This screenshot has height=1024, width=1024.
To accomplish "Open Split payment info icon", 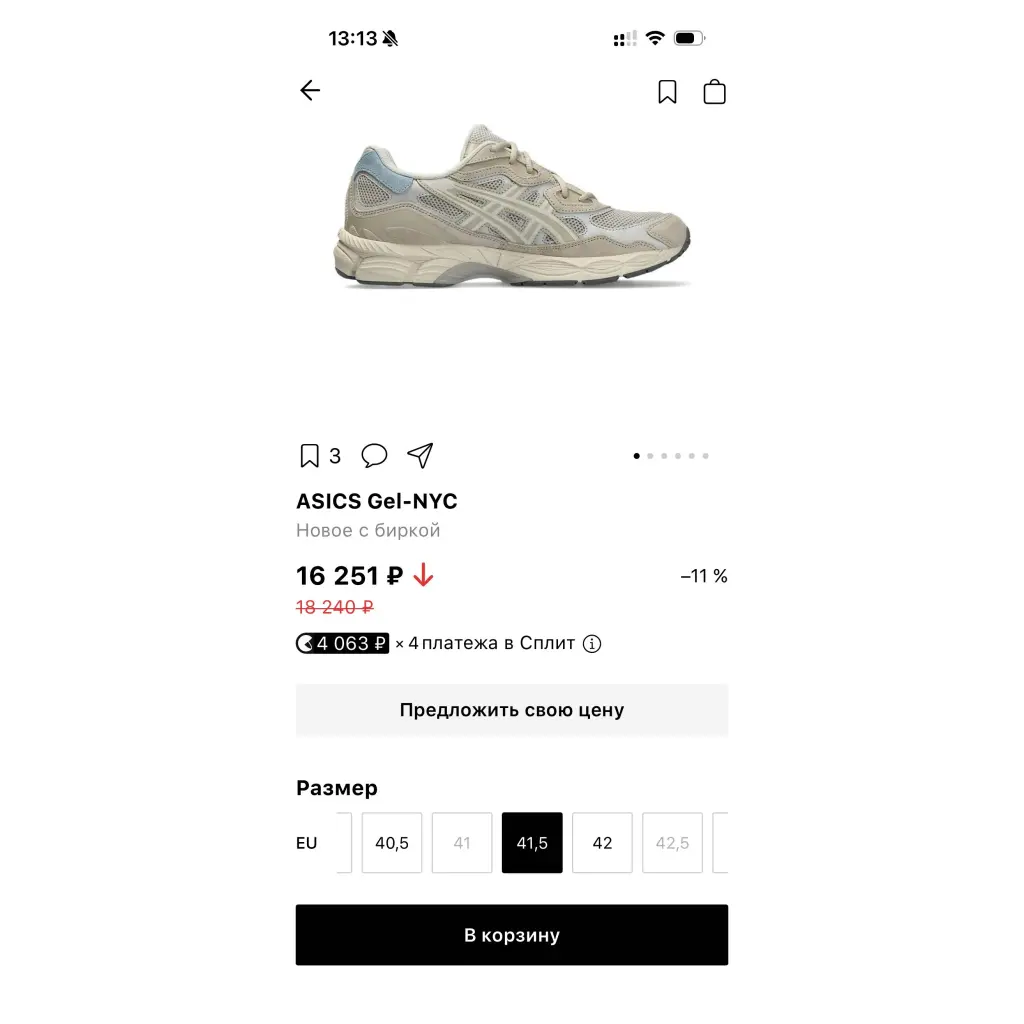I will click(x=592, y=644).
